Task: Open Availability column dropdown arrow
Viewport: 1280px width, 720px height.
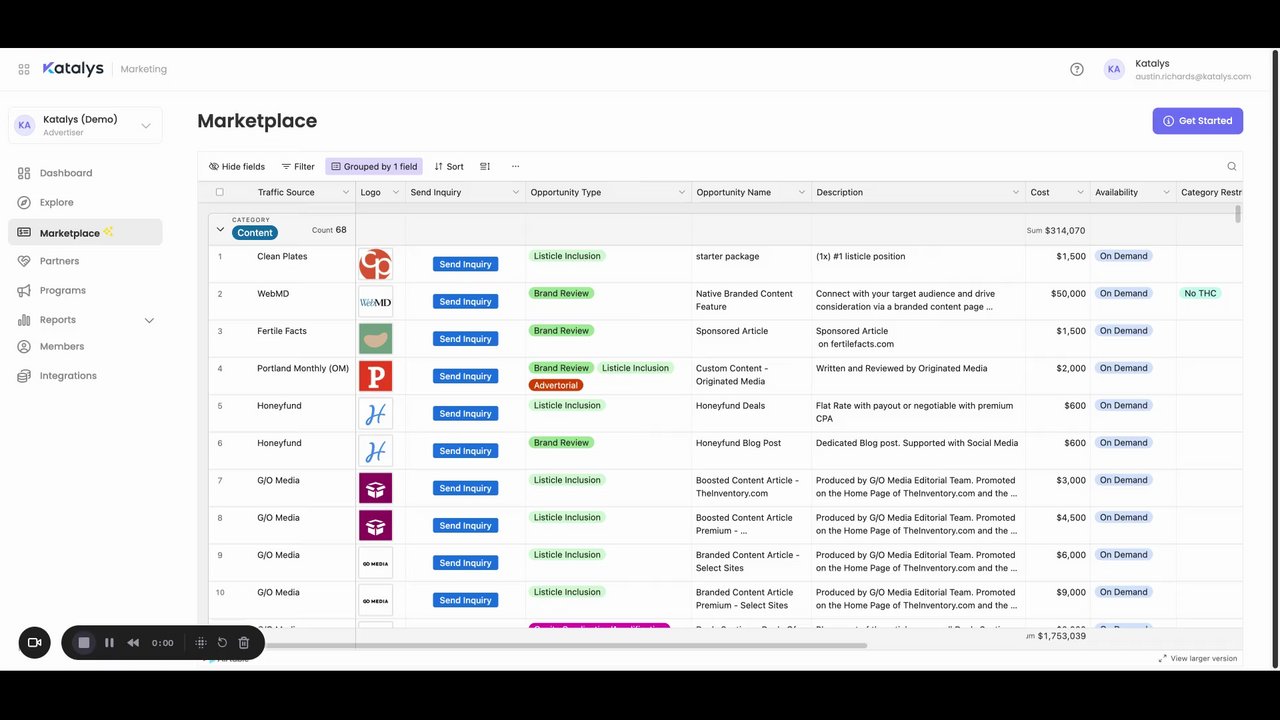Action: [x=1166, y=192]
